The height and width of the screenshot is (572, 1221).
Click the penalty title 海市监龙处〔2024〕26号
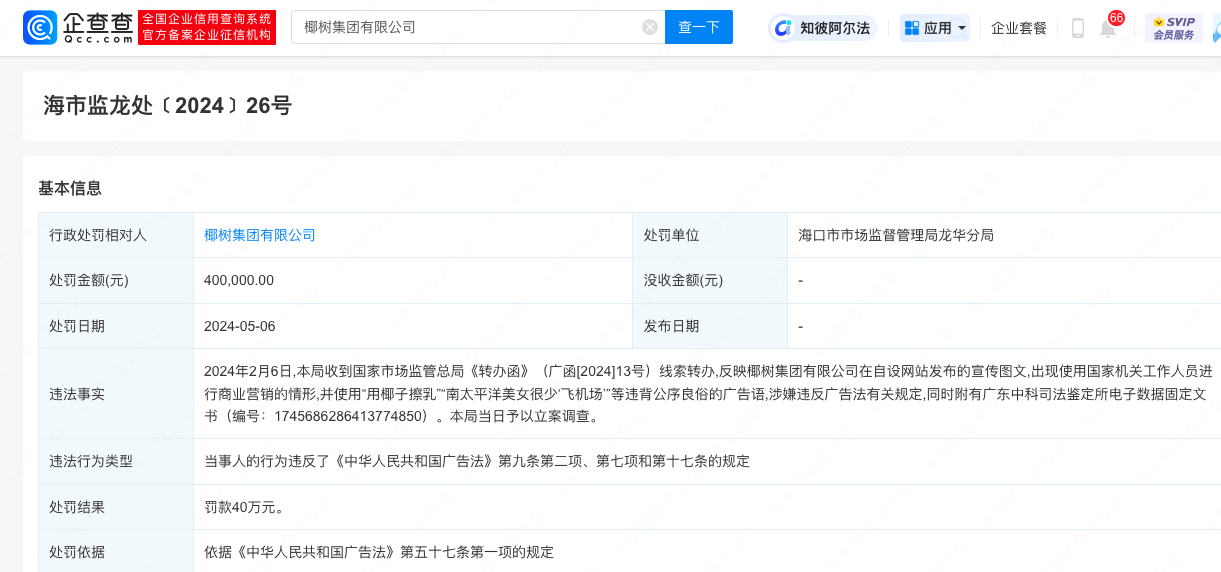(168, 105)
